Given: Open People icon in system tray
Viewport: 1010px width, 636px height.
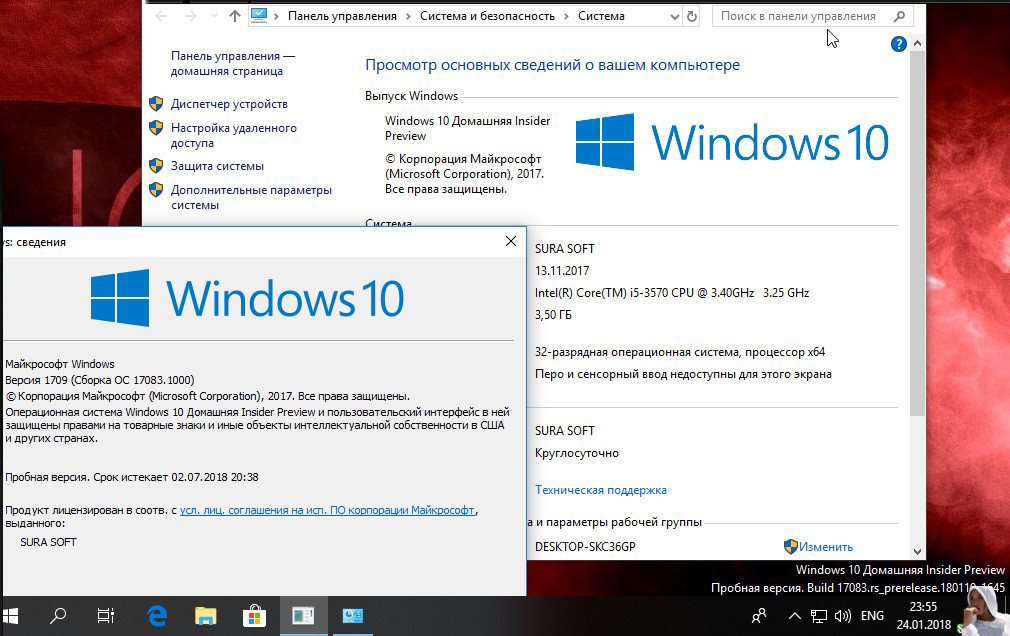Looking at the screenshot, I should click(x=759, y=616).
